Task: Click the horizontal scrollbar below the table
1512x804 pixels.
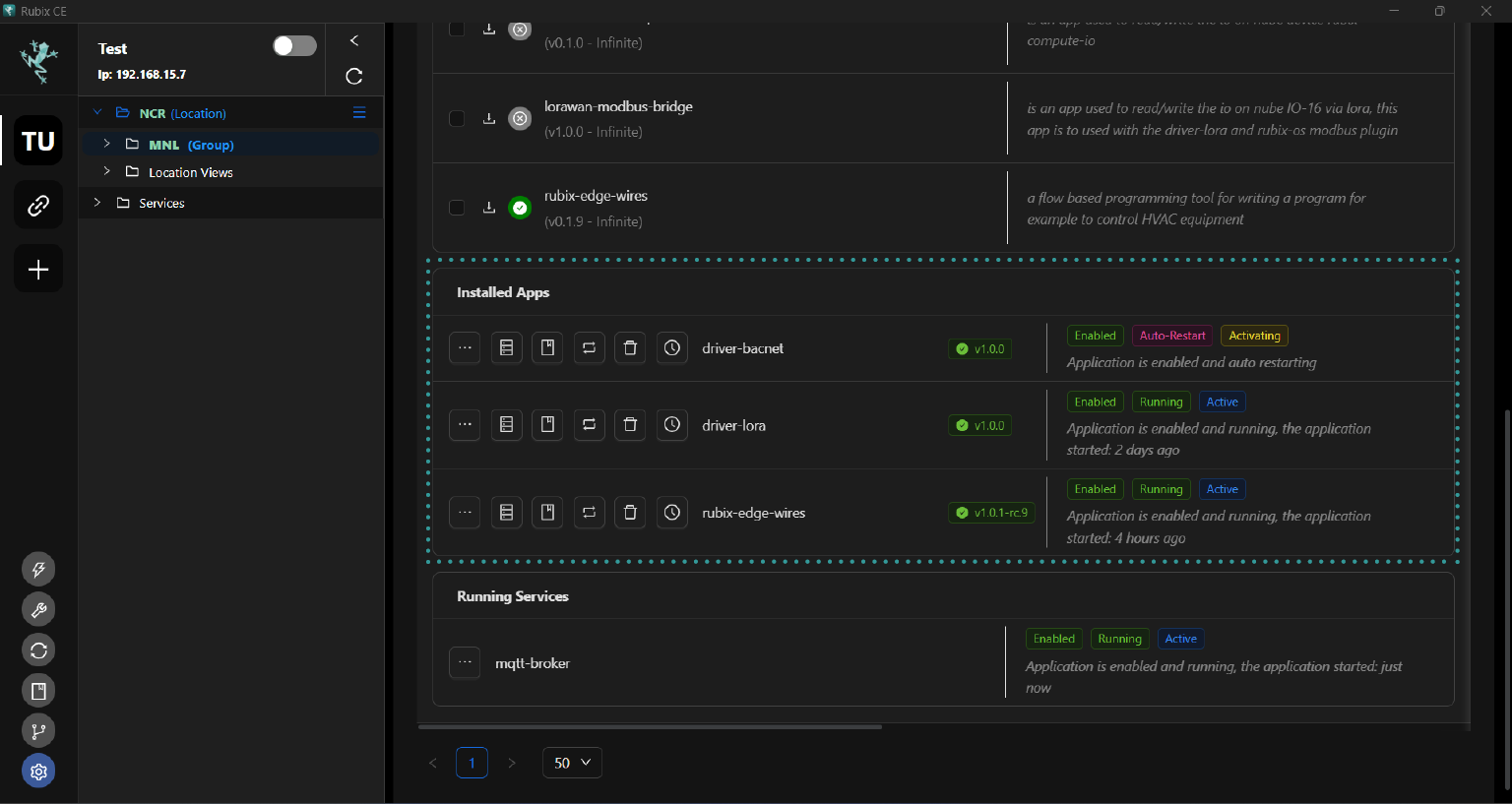Action: (x=650, y=727)
